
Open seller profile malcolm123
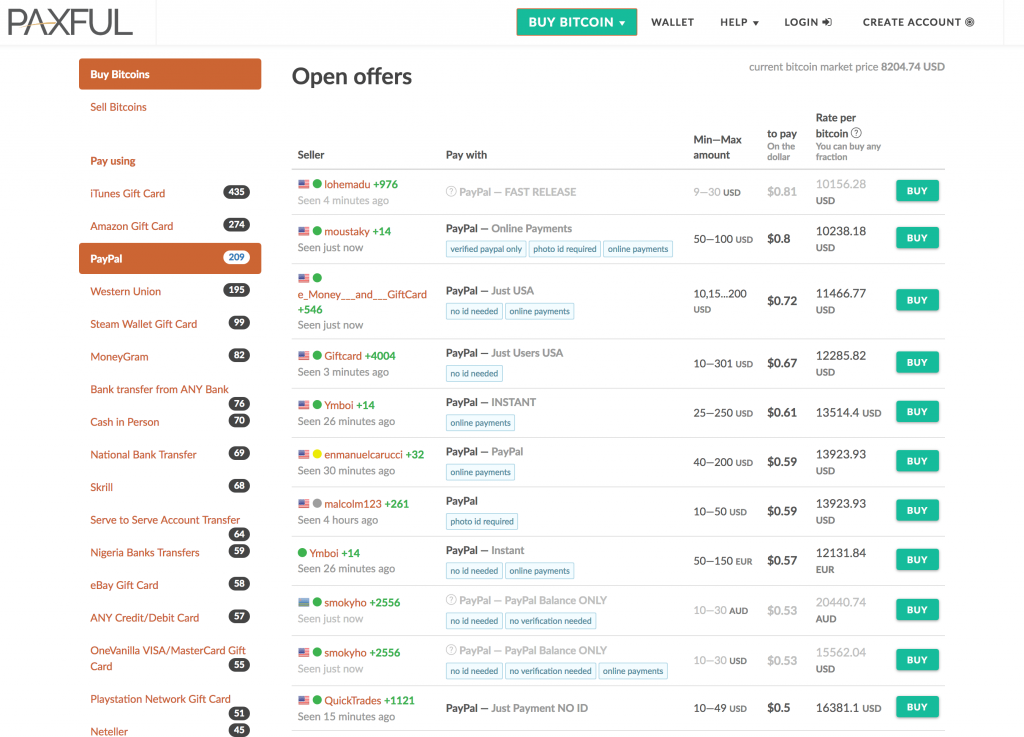353,504
